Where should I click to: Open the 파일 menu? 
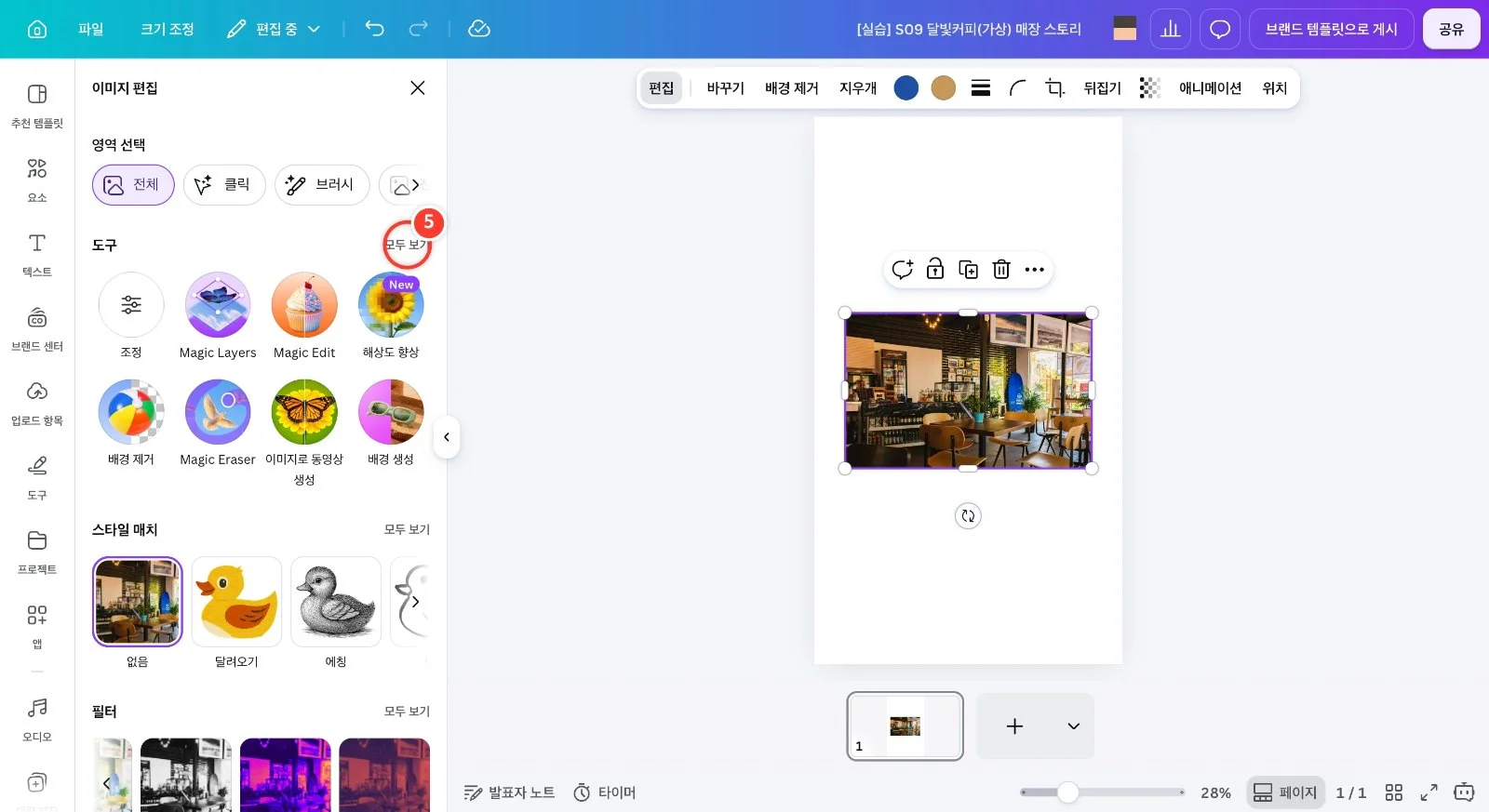pyautogui.click(x=91, y=29)
